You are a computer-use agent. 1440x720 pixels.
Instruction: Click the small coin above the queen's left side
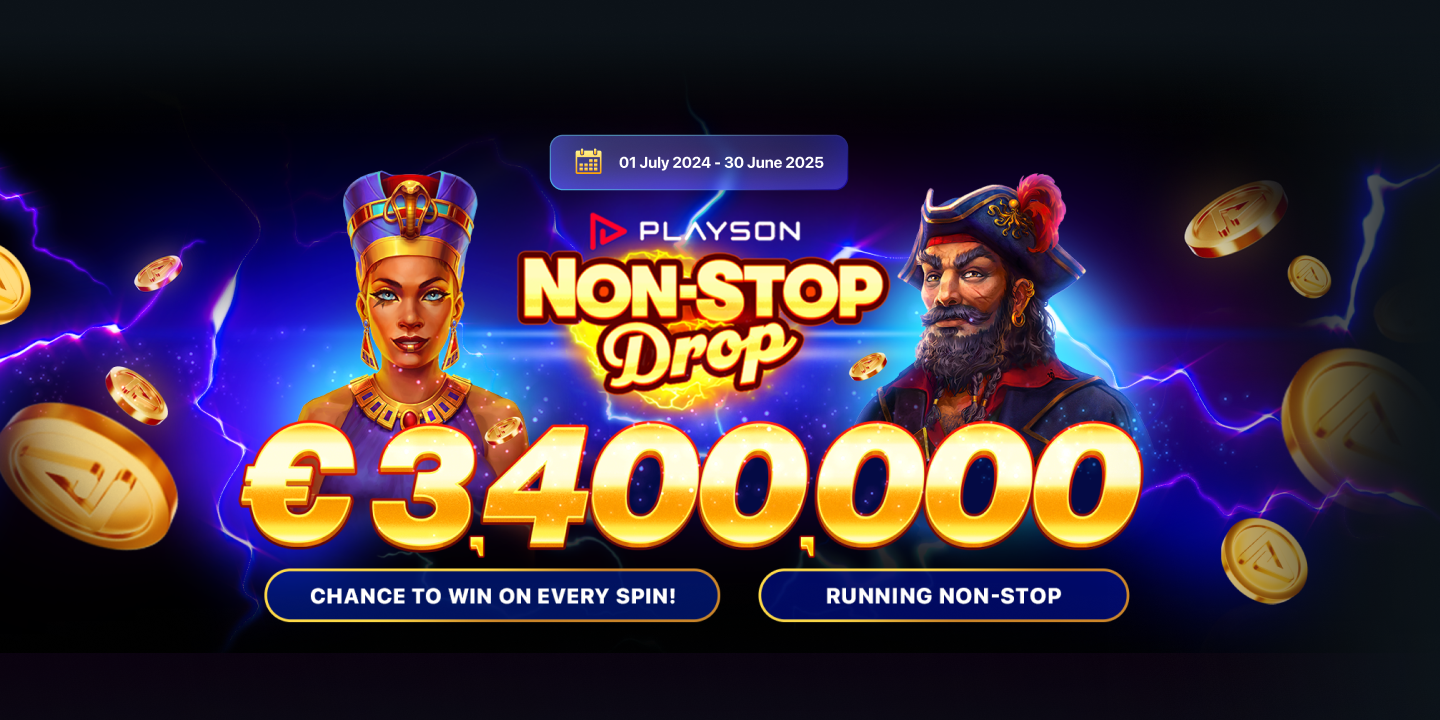(x=158, y=273)
